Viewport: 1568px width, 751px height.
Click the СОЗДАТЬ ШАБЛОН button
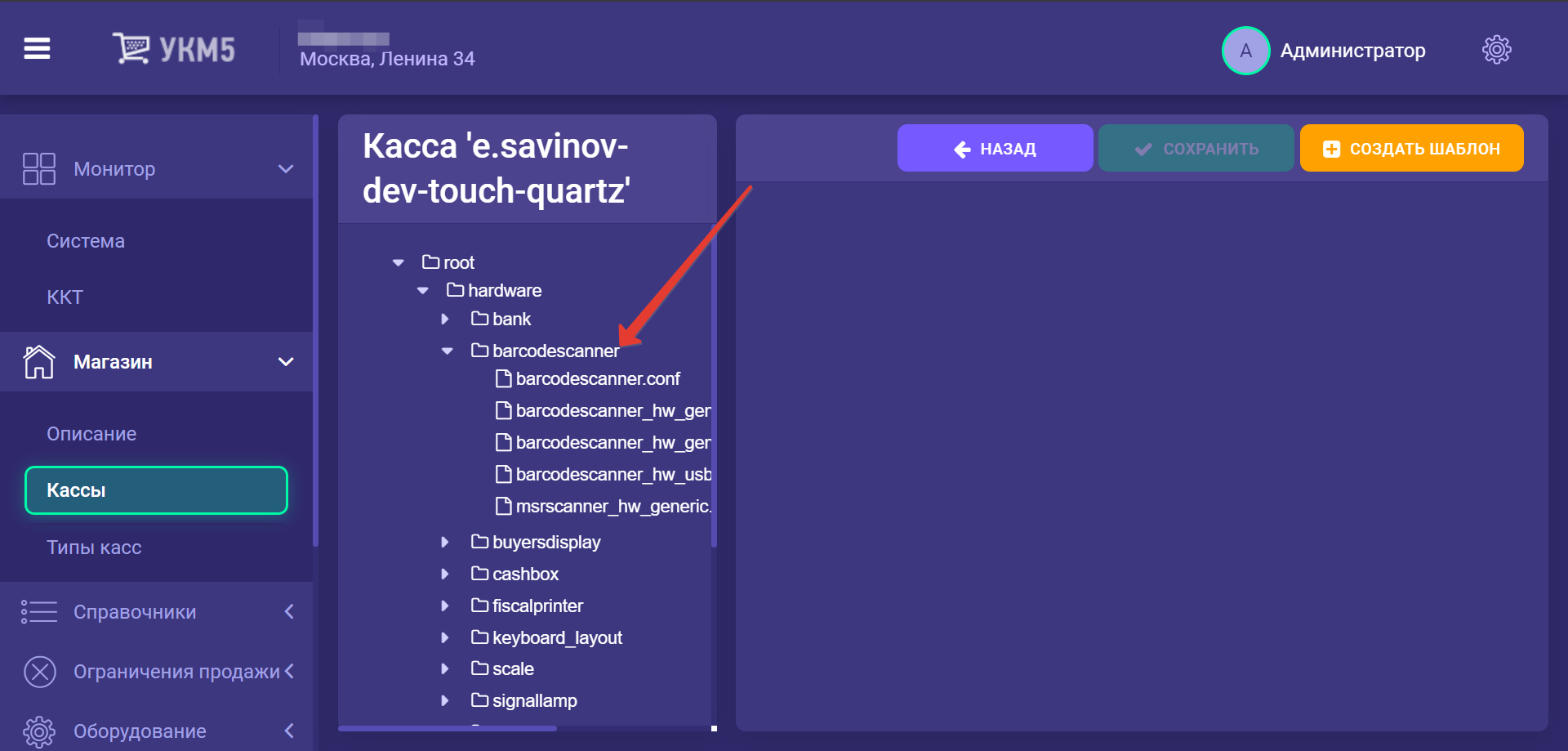1411,148
